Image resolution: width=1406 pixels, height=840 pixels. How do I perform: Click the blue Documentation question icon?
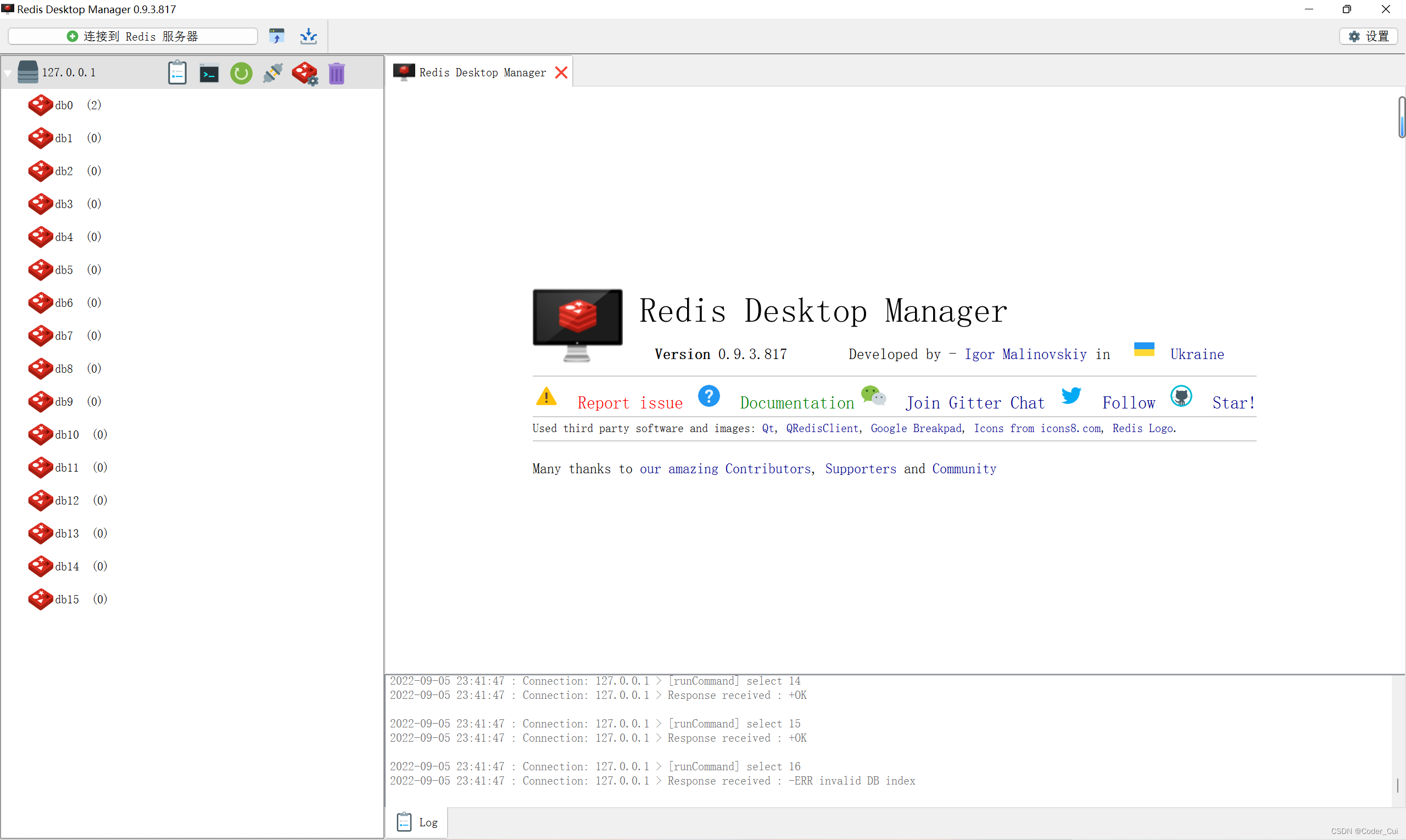coord(709,396)
